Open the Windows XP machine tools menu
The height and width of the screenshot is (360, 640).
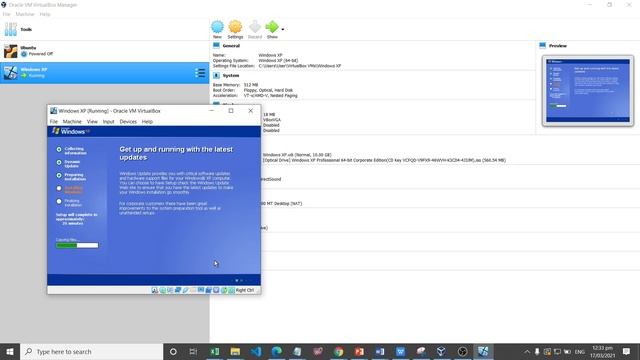coord(200,73)
